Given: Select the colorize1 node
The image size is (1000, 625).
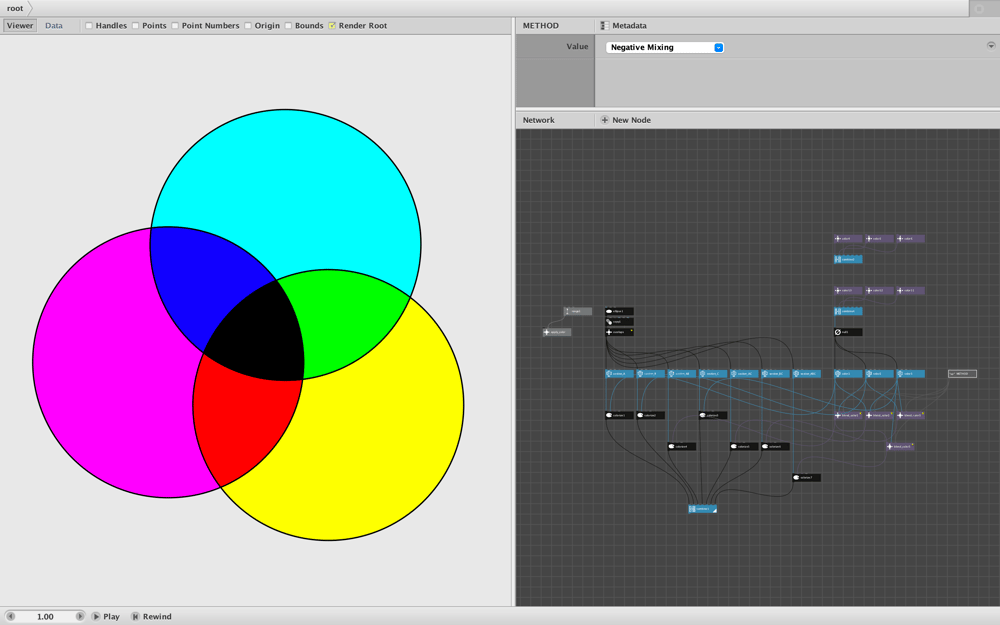Looking at the screenshot, I should coord(619,415).
